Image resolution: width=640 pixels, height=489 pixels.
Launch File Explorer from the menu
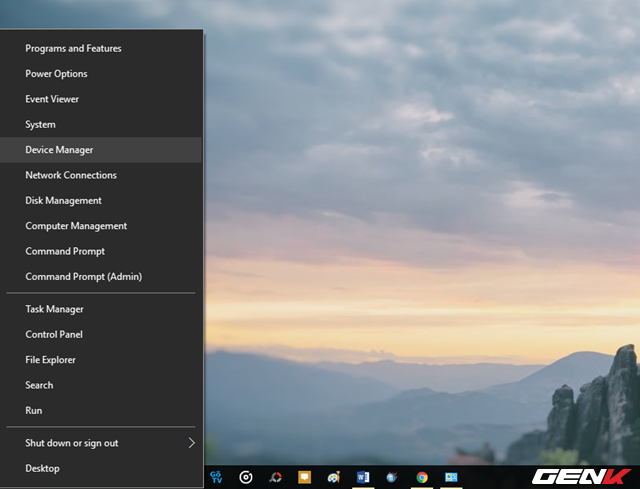[x=101, y=360]
